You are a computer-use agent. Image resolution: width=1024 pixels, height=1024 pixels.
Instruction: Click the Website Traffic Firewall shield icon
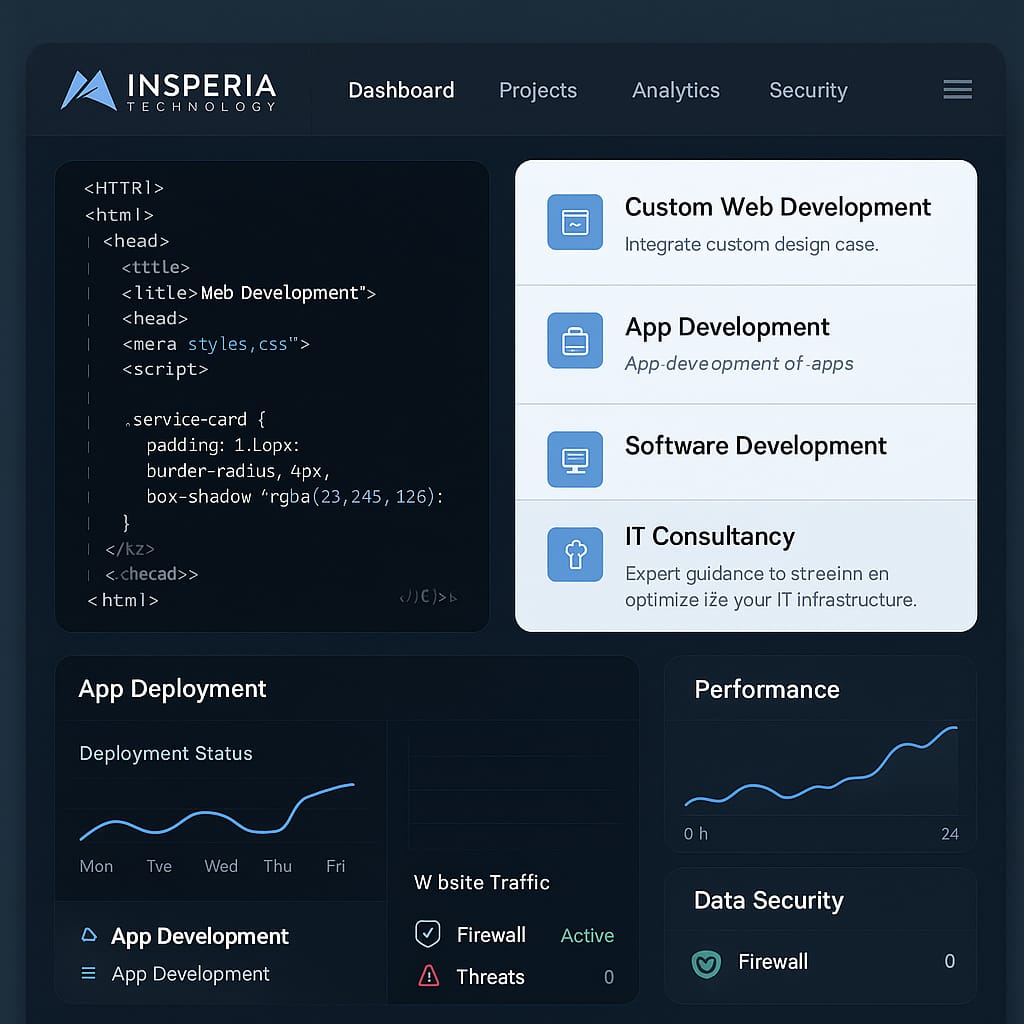[428, 934]
